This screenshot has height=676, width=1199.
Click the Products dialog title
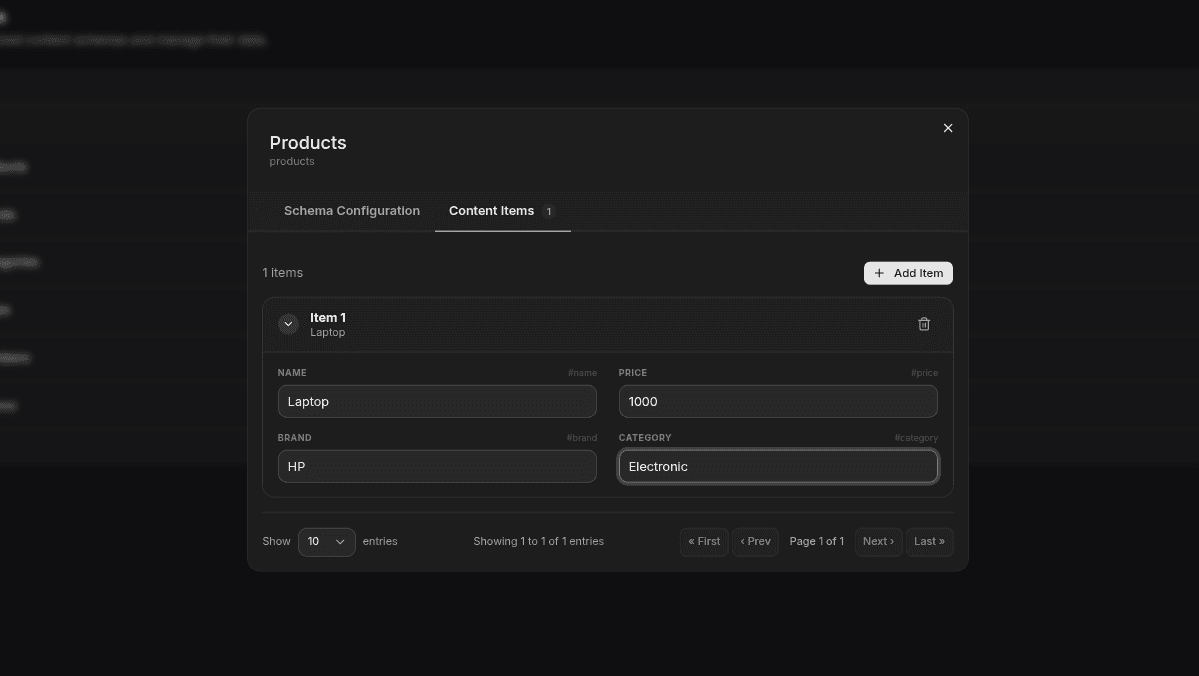308,143
